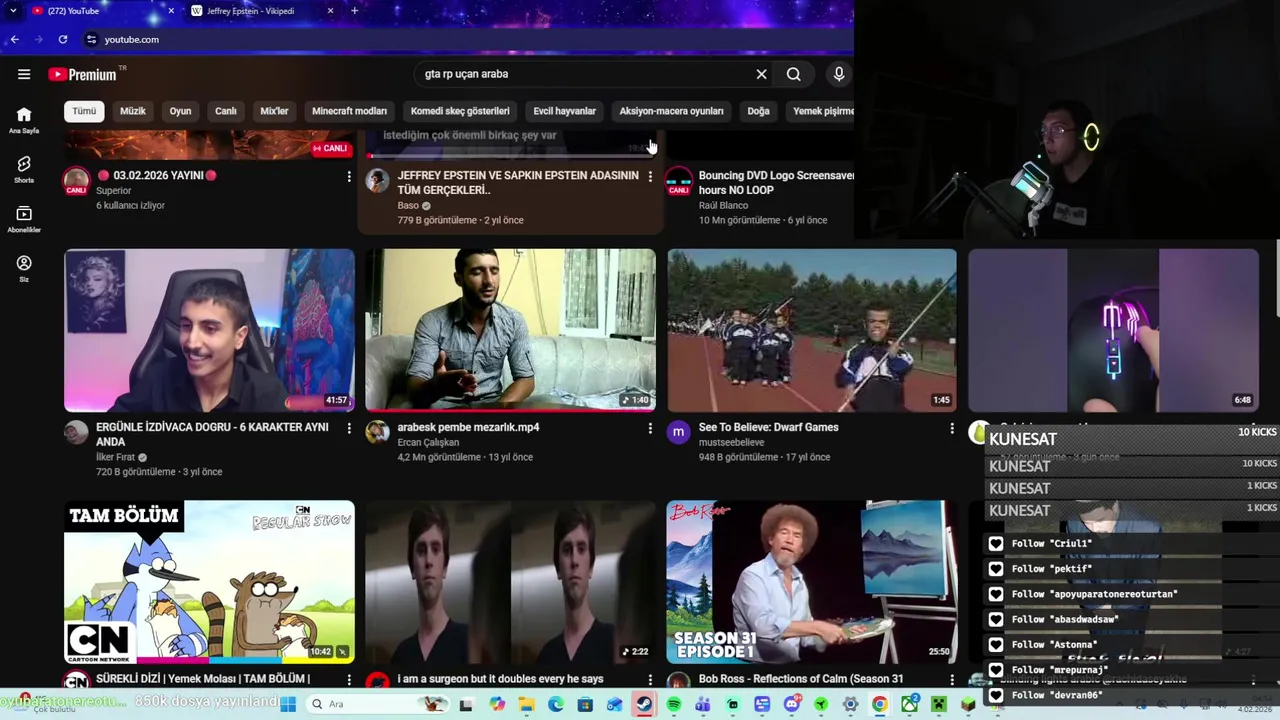This screenshot has width=1280, height=720.
Task: Open Shorts from the sidebar
Action: [24, 169]
